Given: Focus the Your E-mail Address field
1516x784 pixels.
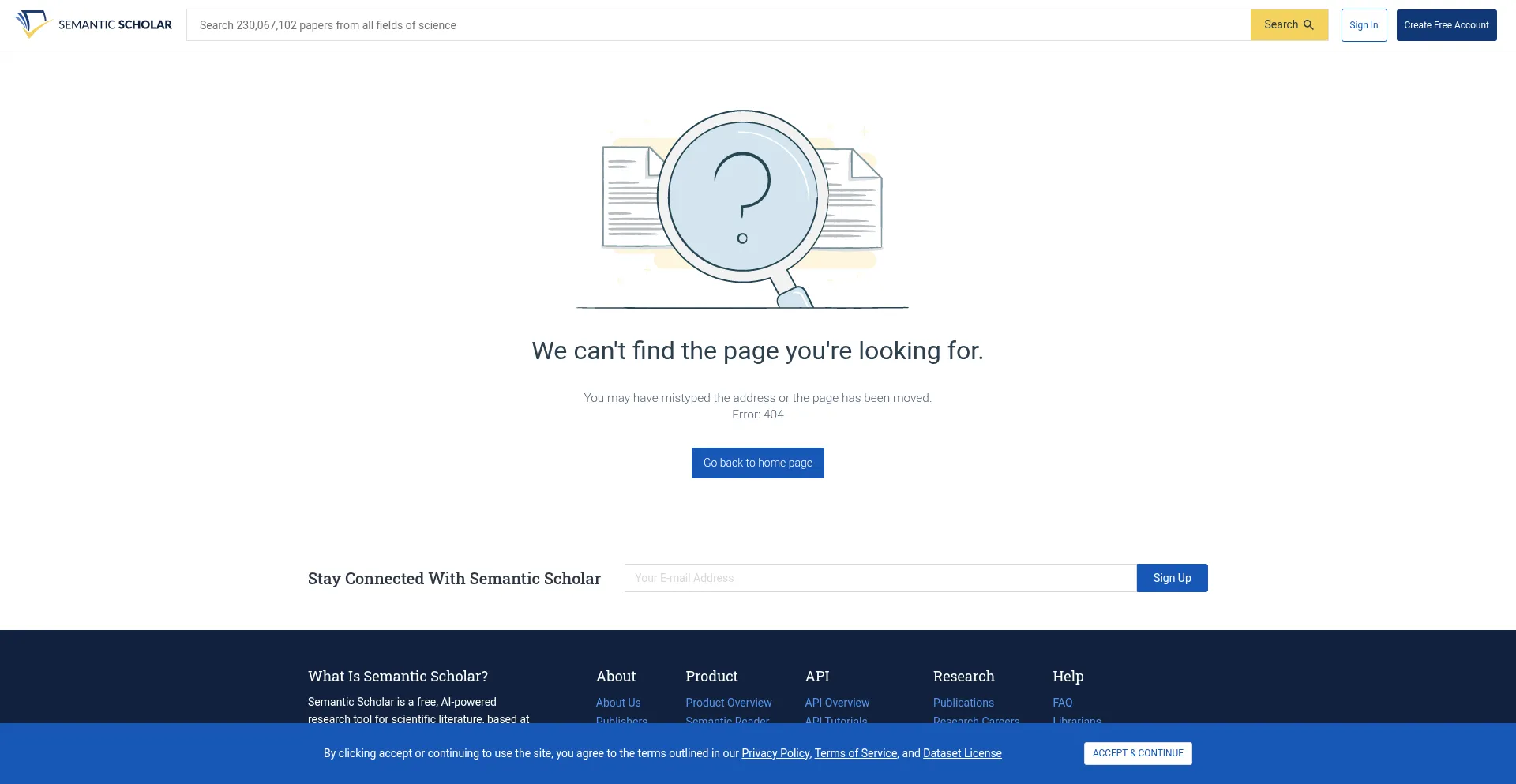Looking at the screenshot, I should point(880,578).
